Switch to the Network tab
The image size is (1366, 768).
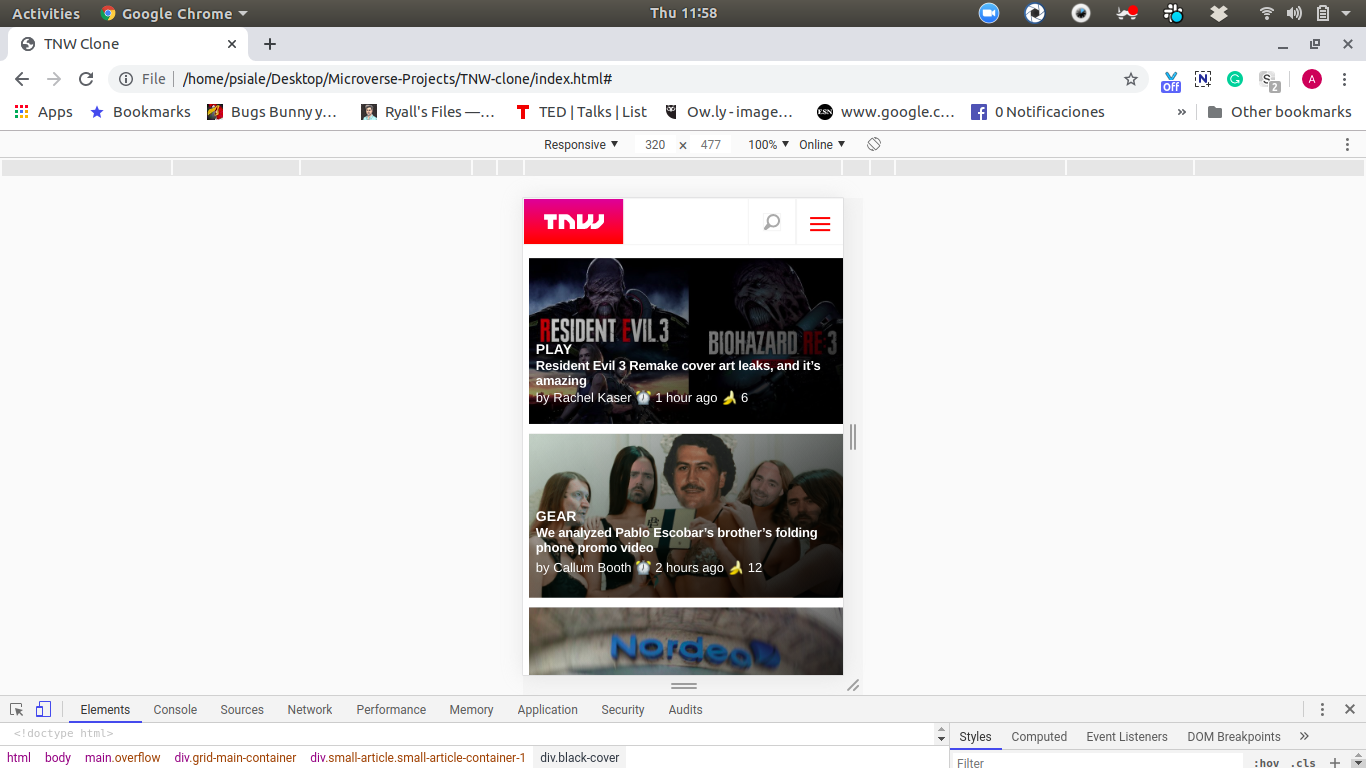click(x=310, y=709)
